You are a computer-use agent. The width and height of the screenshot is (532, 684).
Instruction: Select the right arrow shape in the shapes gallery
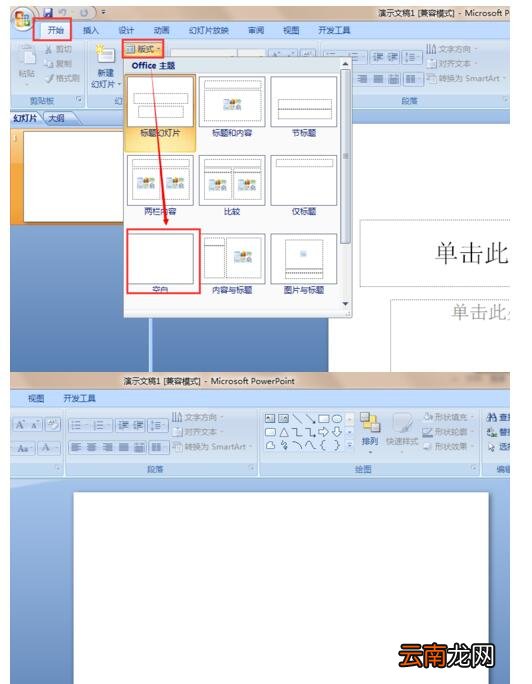click(x=323, y=432)
